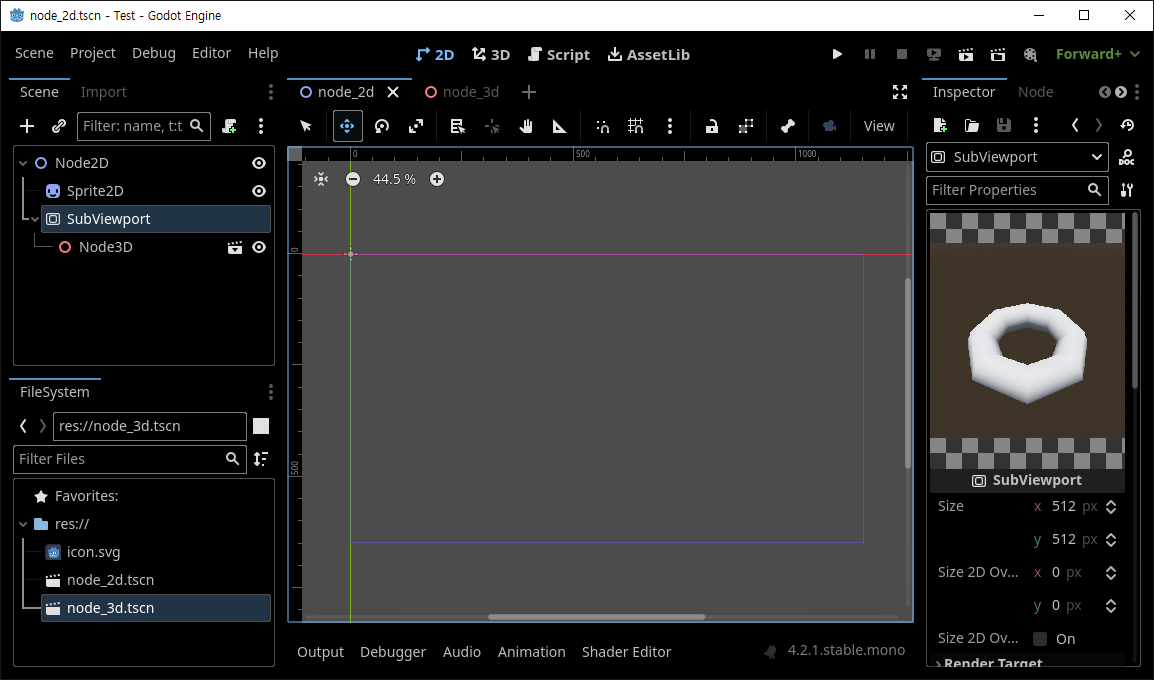
Task: Open the AssetLib workspace
Action: (648, 54)
